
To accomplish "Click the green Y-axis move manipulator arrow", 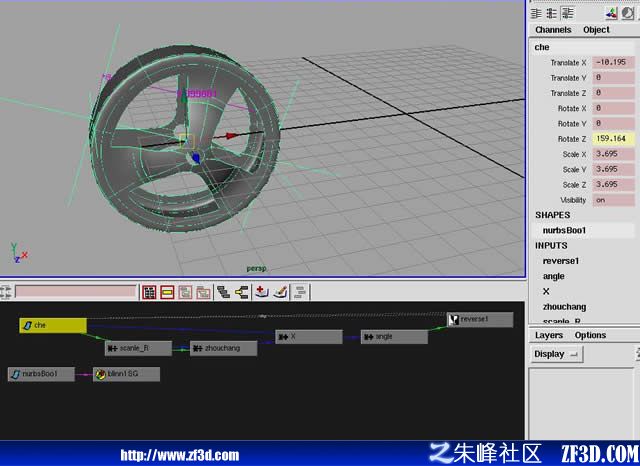I will (184, 97).
